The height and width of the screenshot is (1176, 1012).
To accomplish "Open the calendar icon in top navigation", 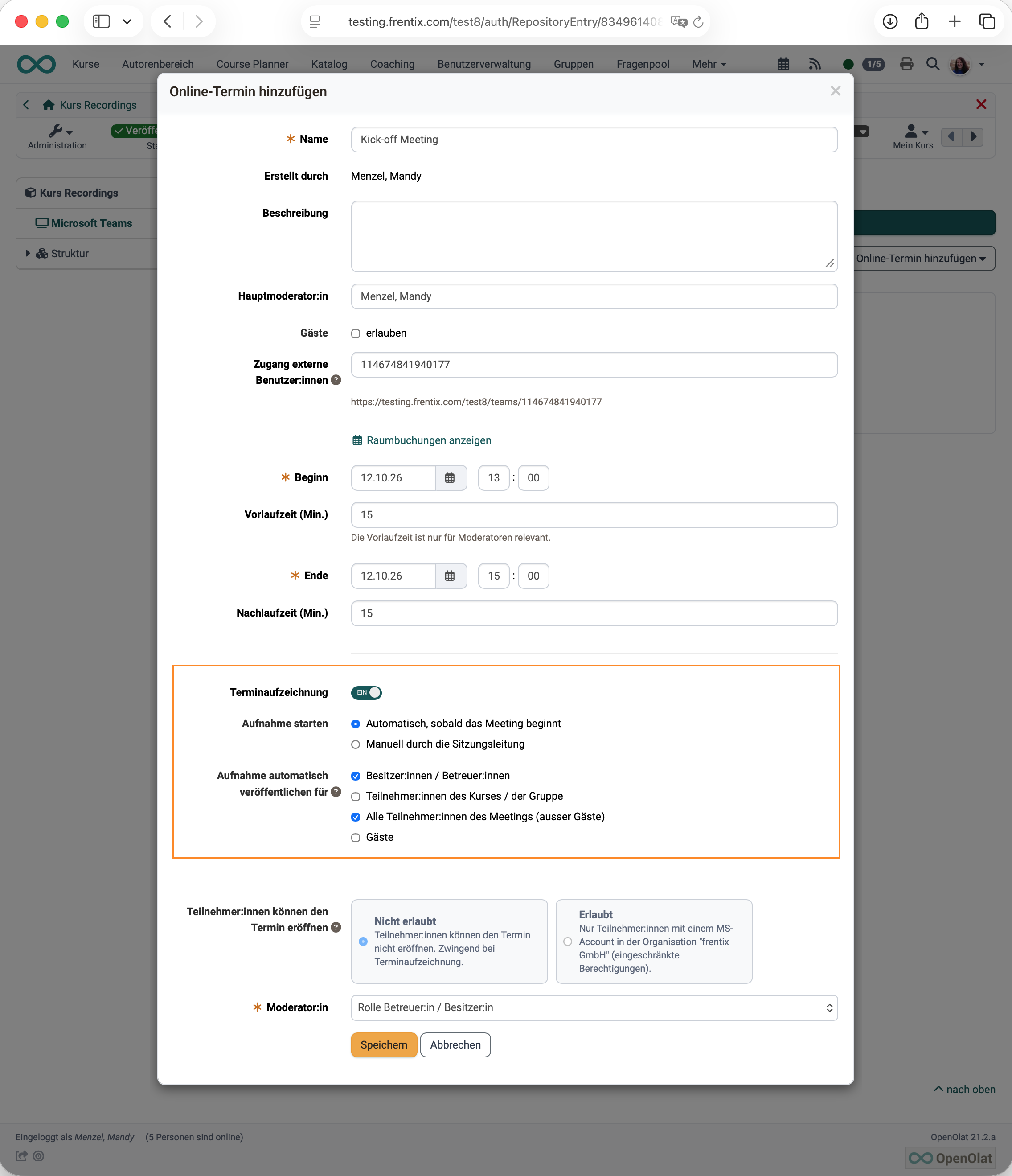I will pos(783,64).
